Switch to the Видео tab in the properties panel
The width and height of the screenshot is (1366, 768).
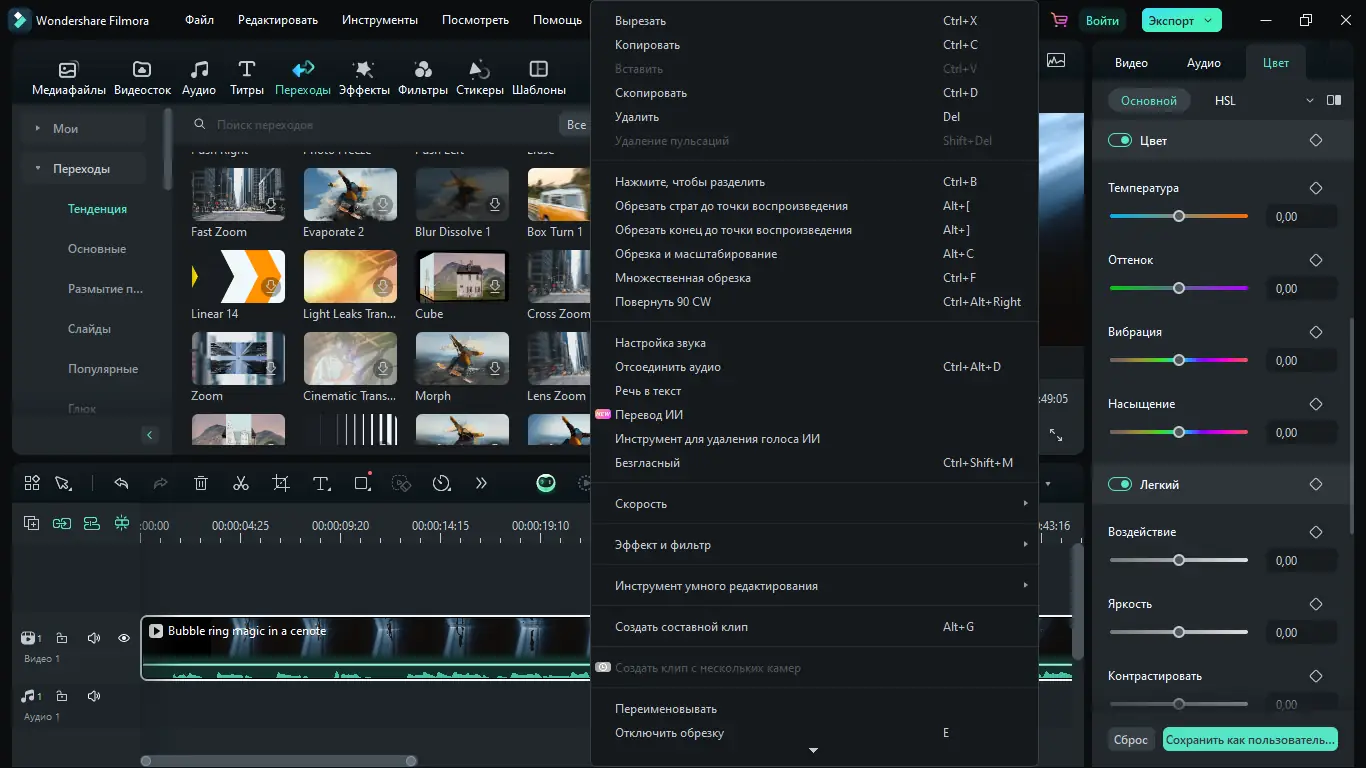[1131, 62]
